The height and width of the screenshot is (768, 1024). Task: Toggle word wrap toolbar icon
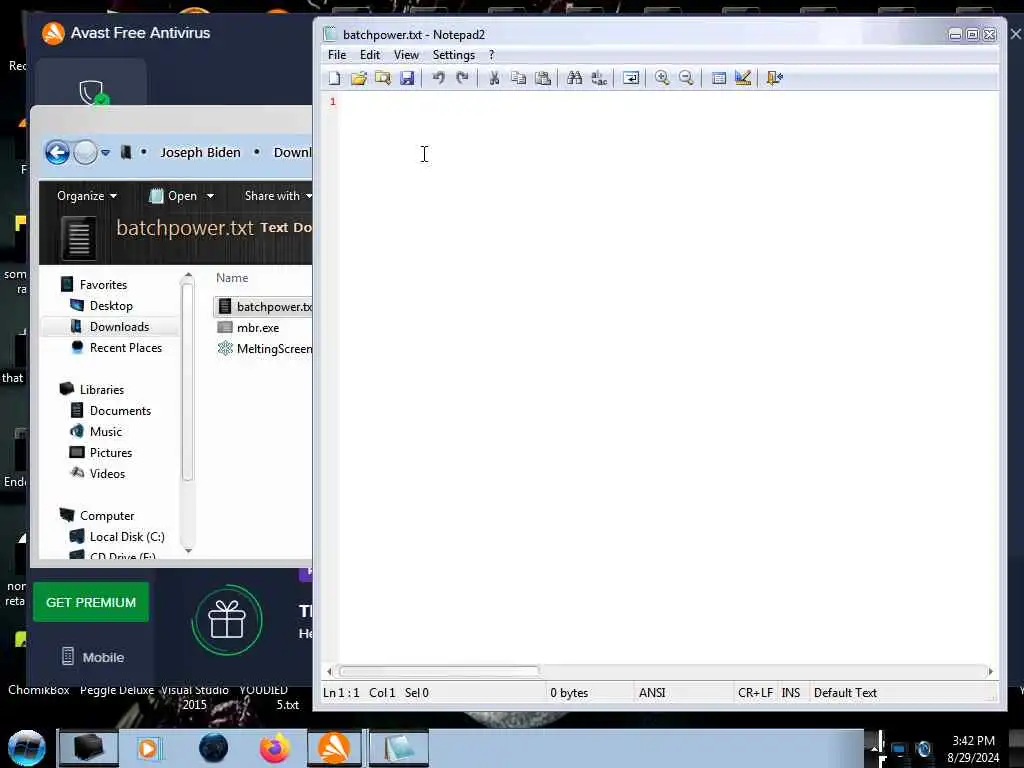pos(631,78)
